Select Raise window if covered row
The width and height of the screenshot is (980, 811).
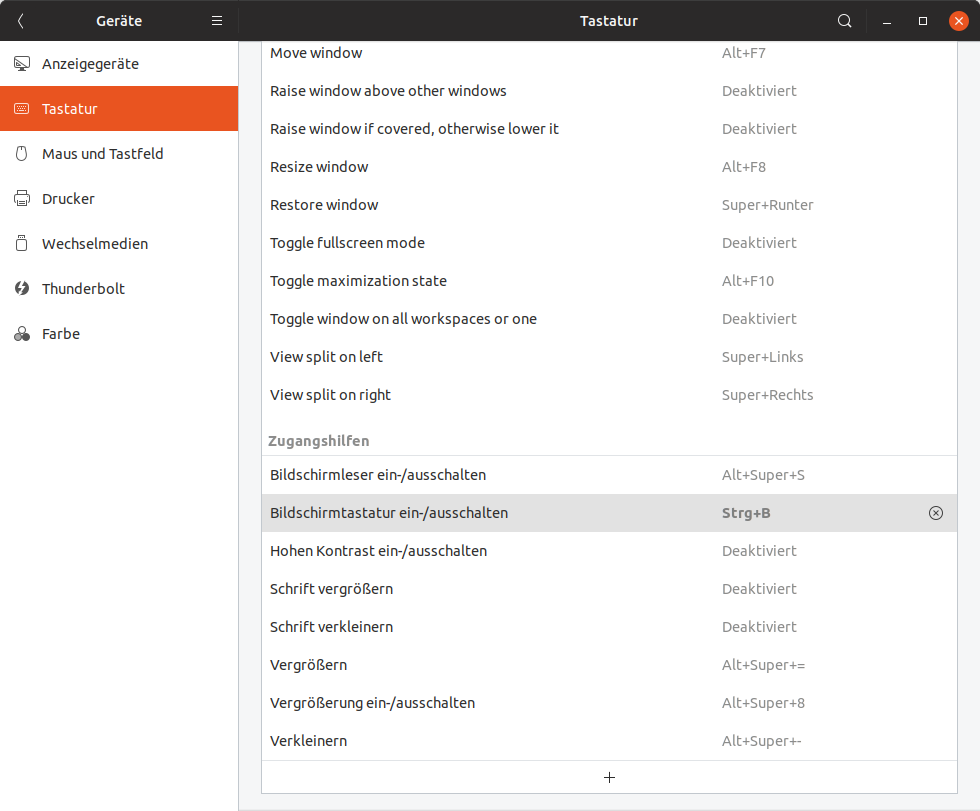point(609,129)
